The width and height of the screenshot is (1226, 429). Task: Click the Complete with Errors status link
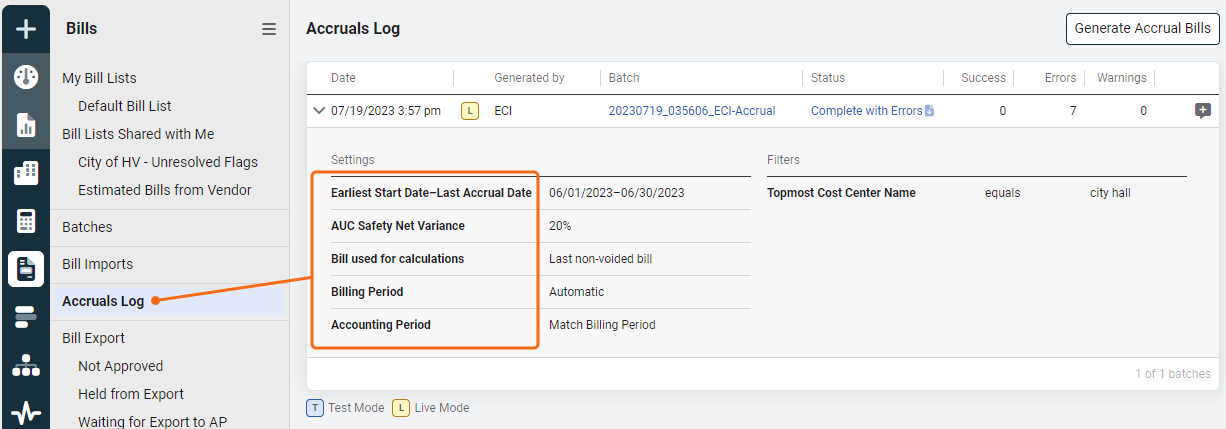point(866,111)
